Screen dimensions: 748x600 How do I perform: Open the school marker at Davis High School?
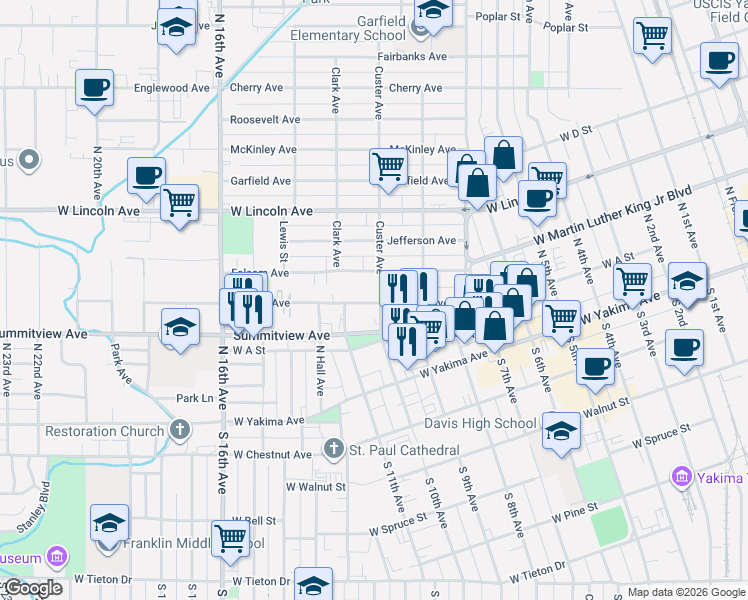coord(561,433)
